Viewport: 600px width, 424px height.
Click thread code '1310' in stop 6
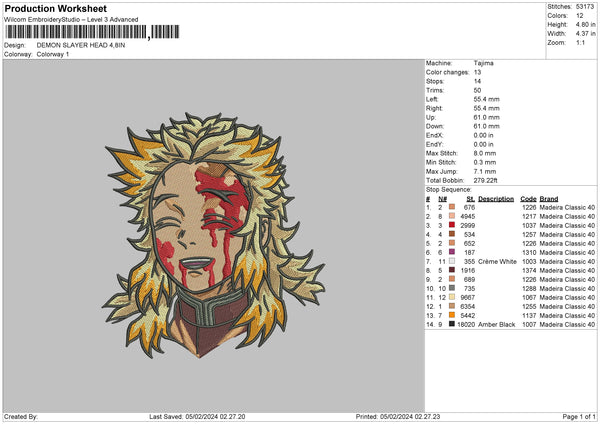pyautogui.click(x=529, y=252)
